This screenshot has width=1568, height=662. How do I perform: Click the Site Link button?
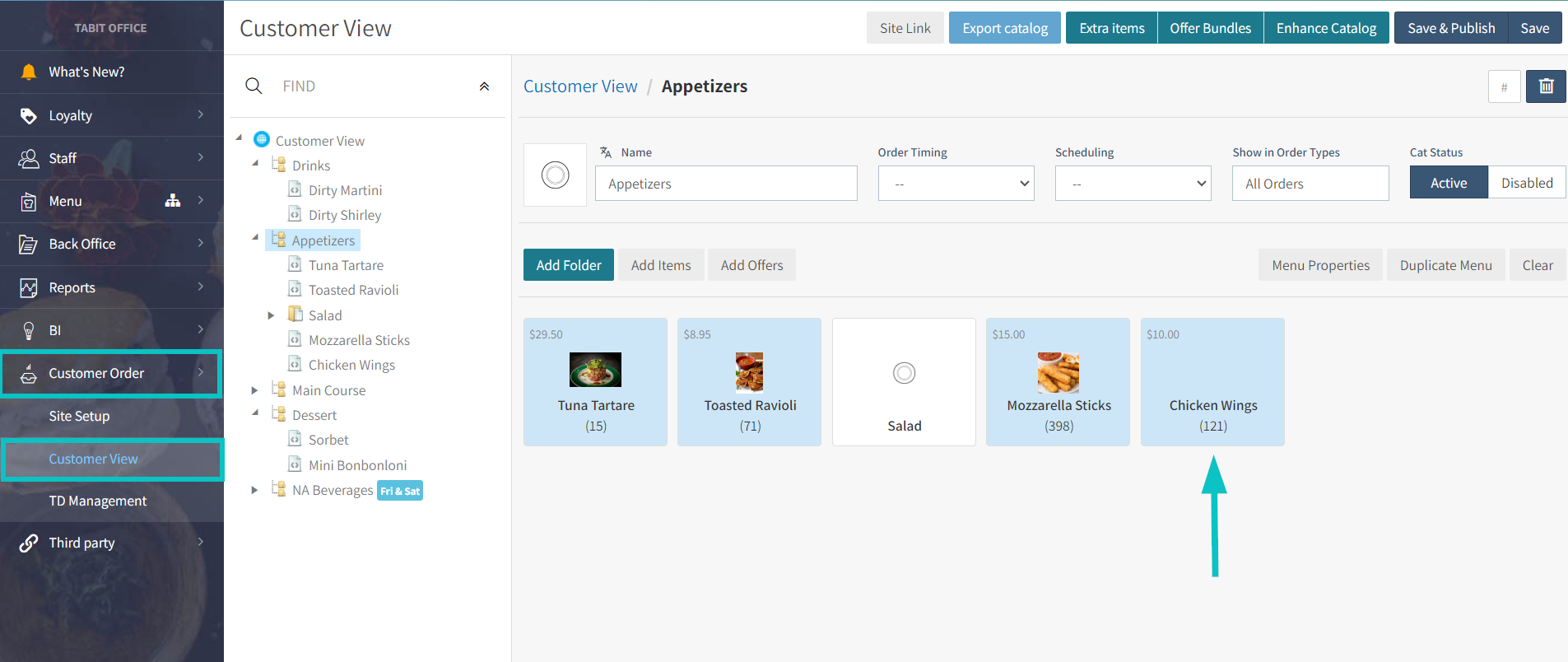point(905,28)
